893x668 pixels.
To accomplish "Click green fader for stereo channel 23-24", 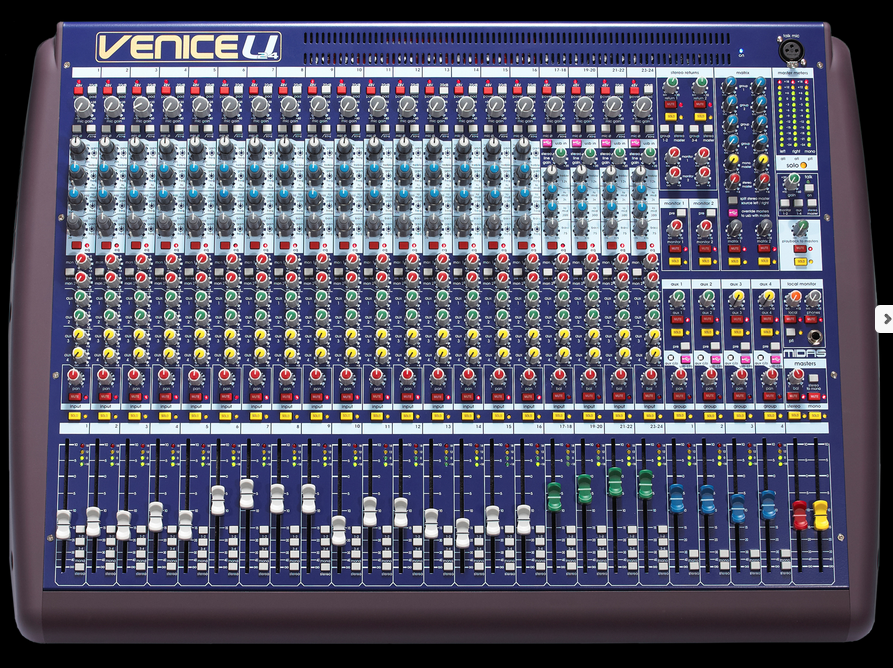I will pyautogui.click(x=645, y=484).
